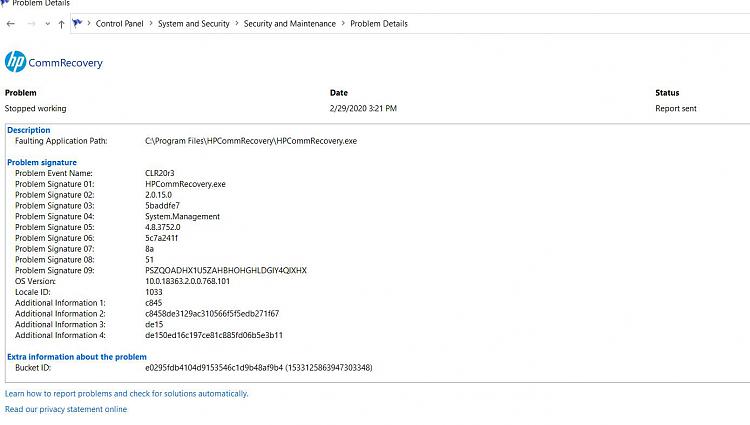
Task: Click the Forward navigation arrow
Action: [29, 23]
